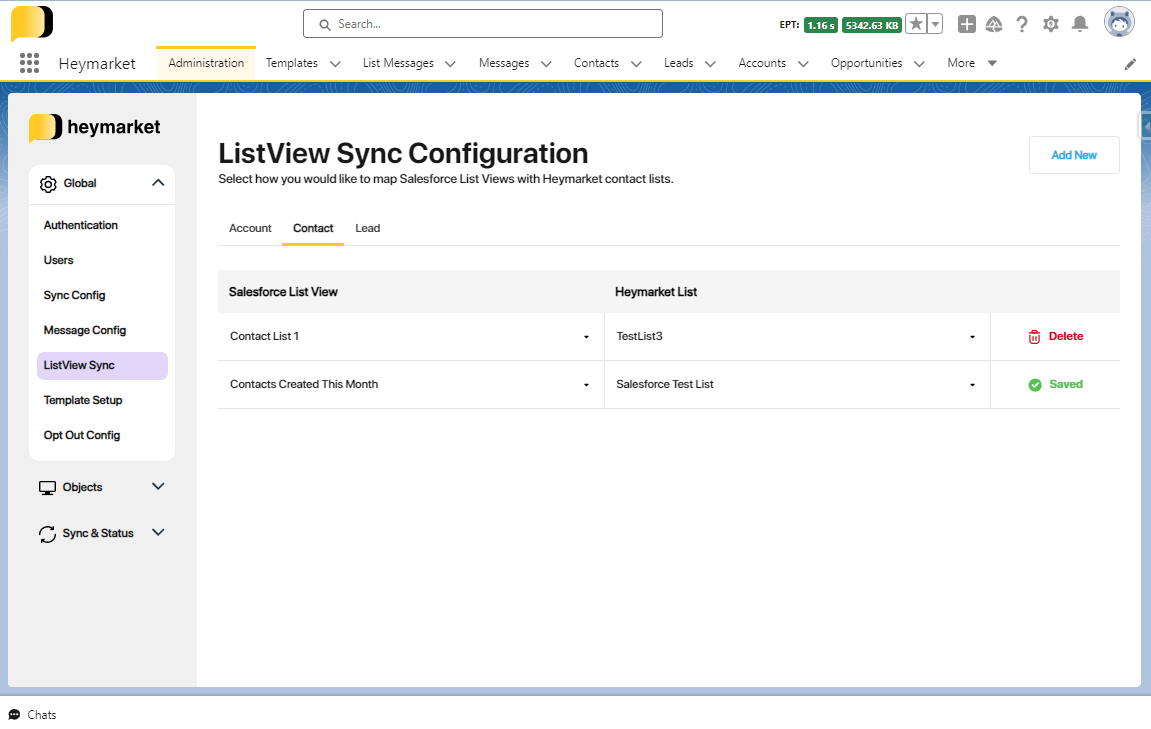Click the Global gear icon in the sidebar
Viewport: 1151px width, 729px height.
coord(48,184)
